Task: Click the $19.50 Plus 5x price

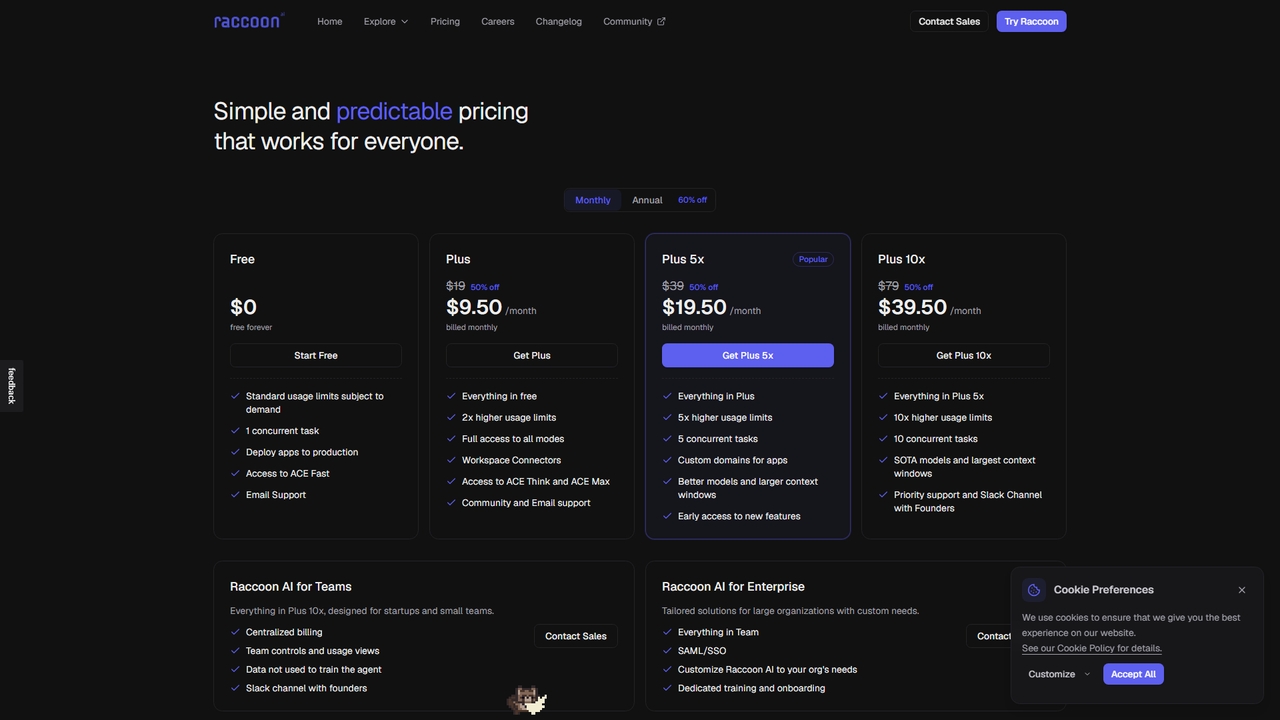Action: pyautogui.click(x=694, y=307)
